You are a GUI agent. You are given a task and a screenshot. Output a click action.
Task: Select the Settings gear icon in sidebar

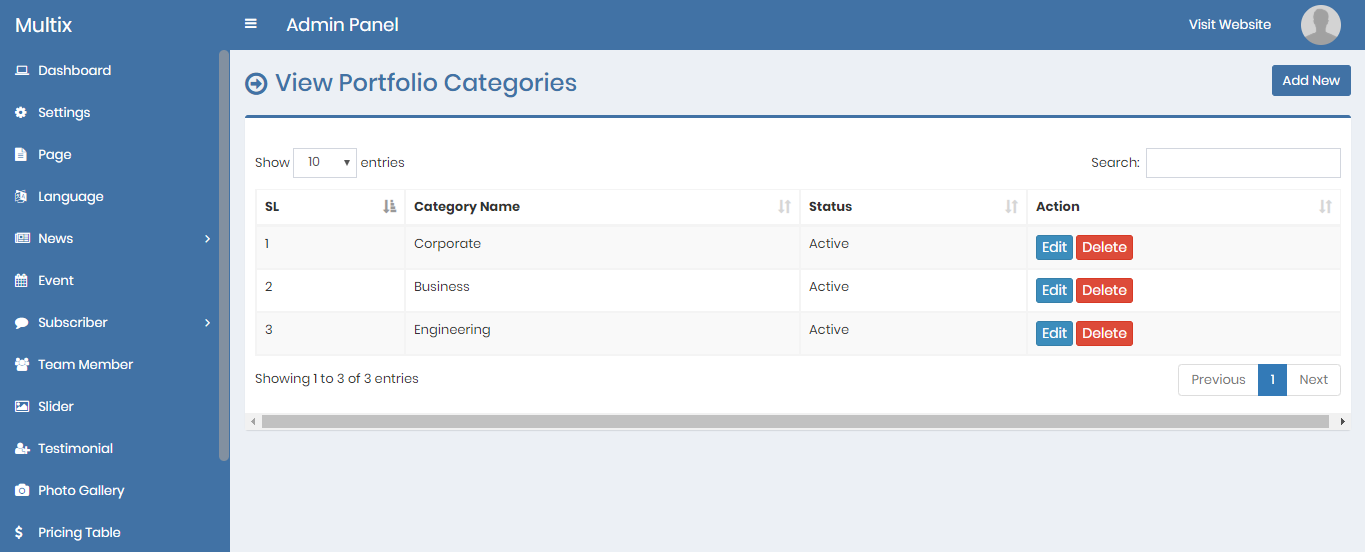pos(21,113)
